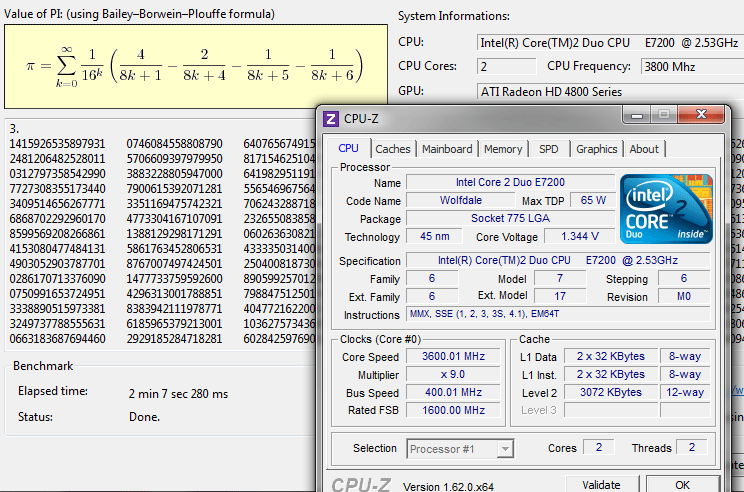Screen dimensions: 744x492
Task: Click the OK button in CPU-Z
Action: pos(681,485)
